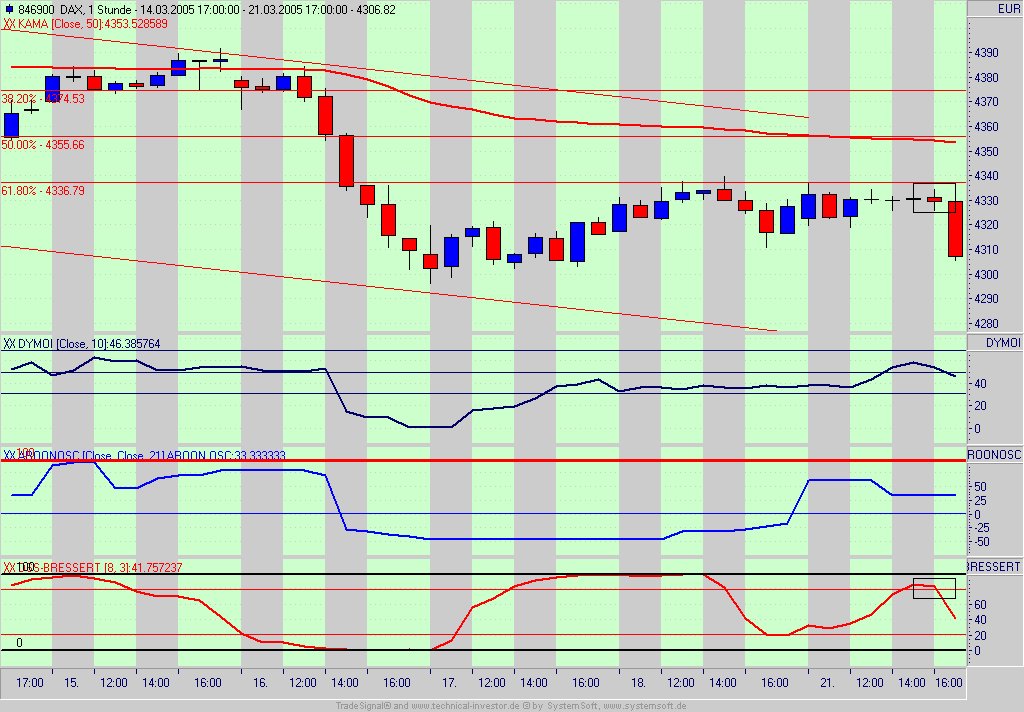Click the 4360 price axis value
The image size is (1024, 712).
pos(986,127)
